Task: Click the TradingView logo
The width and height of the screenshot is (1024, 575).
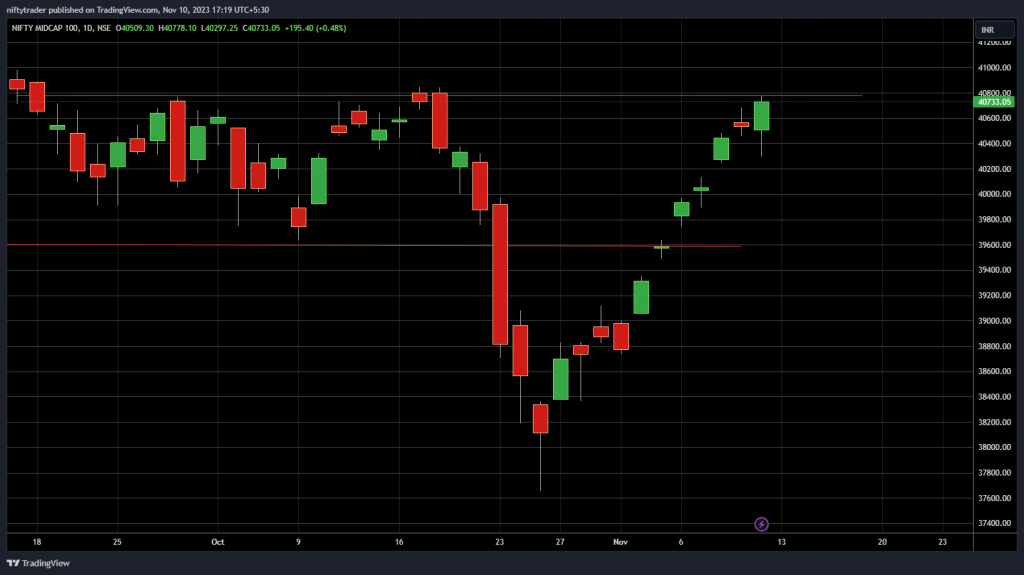Action: (x=13, y=563)
